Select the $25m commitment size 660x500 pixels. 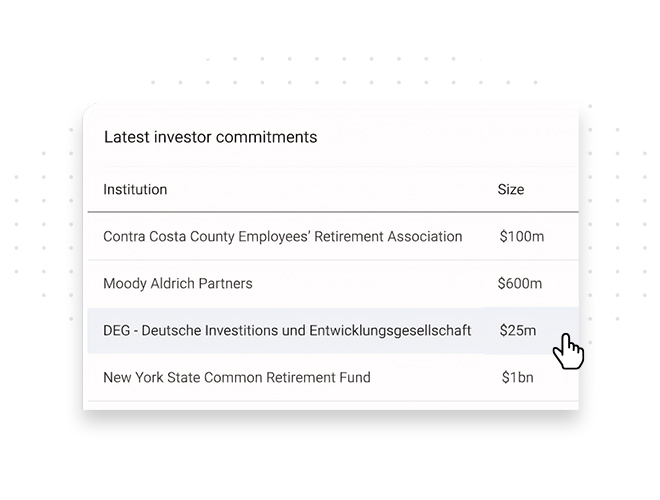point(518,330)
